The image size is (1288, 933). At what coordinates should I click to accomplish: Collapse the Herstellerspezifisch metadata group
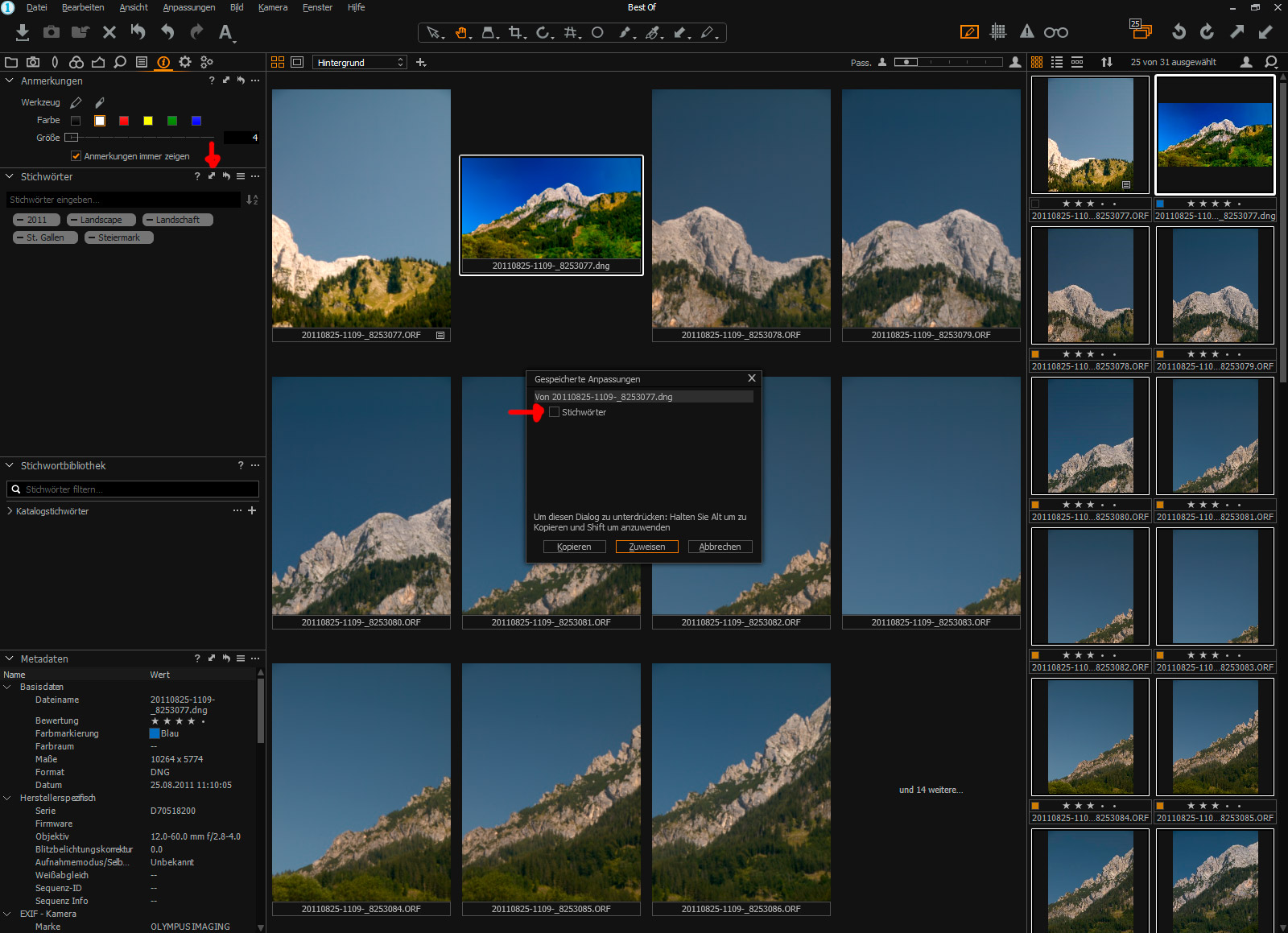[8, 798]
